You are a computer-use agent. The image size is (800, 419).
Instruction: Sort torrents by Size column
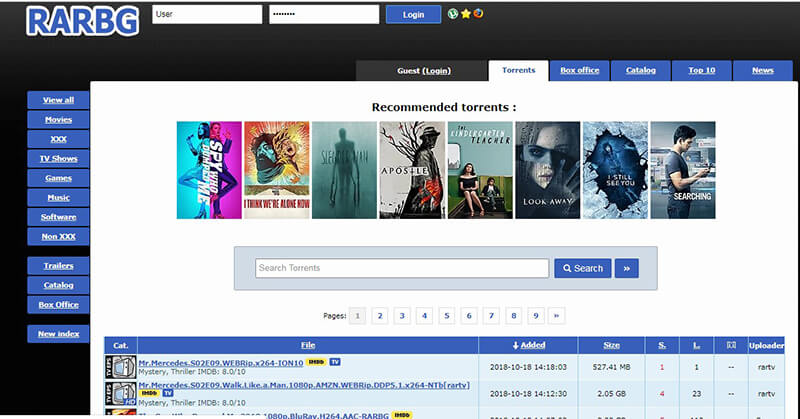[611, 346]
